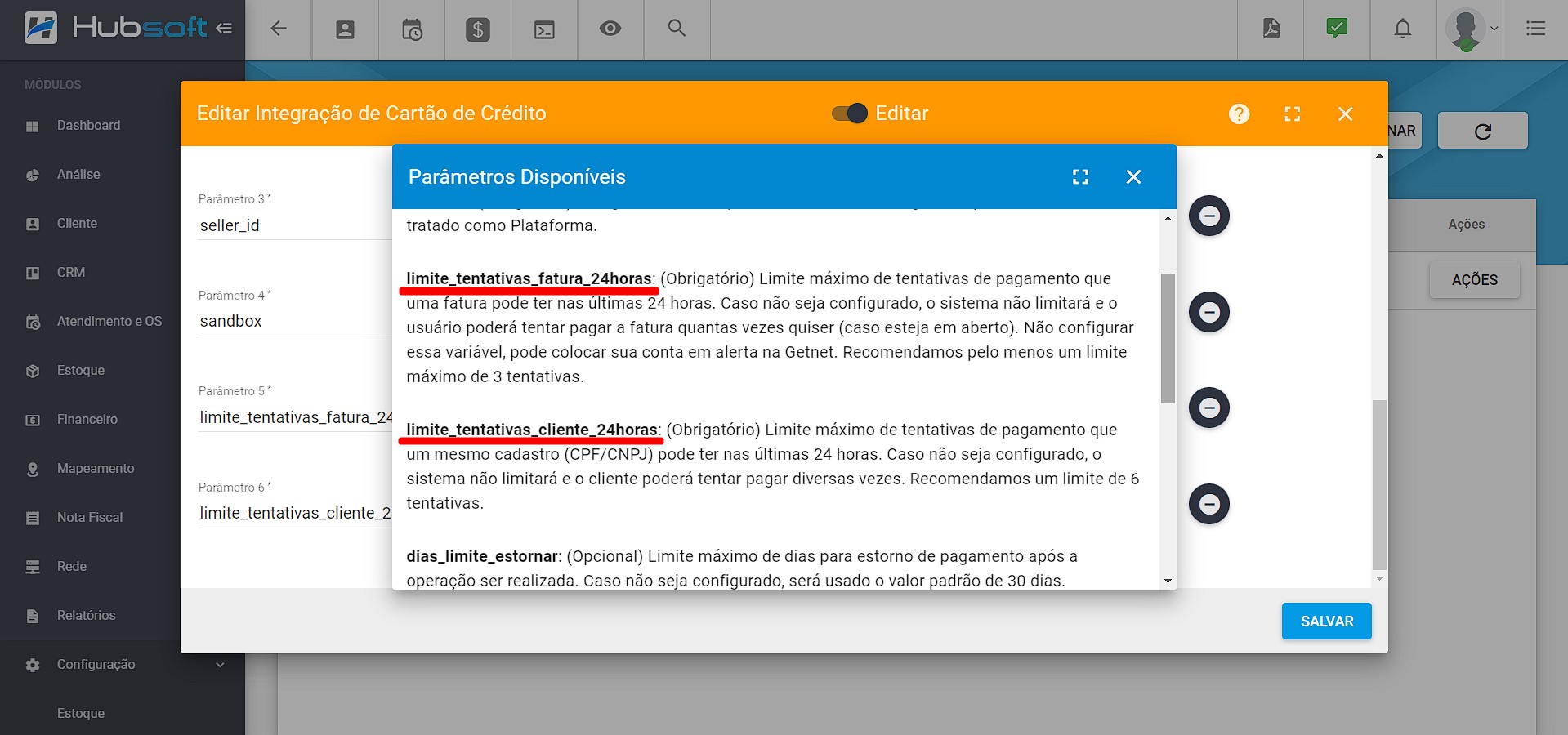This screenshot has width=1568, height=735.
Task: Expand Editar Integração dialog to fullscreen
Action: [1293, 114]
